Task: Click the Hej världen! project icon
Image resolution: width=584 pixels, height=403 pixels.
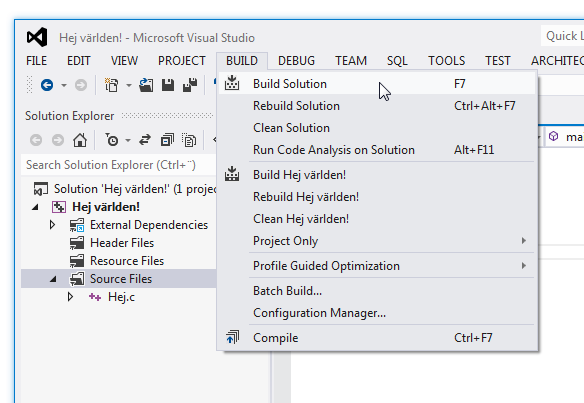Action: 59,207
